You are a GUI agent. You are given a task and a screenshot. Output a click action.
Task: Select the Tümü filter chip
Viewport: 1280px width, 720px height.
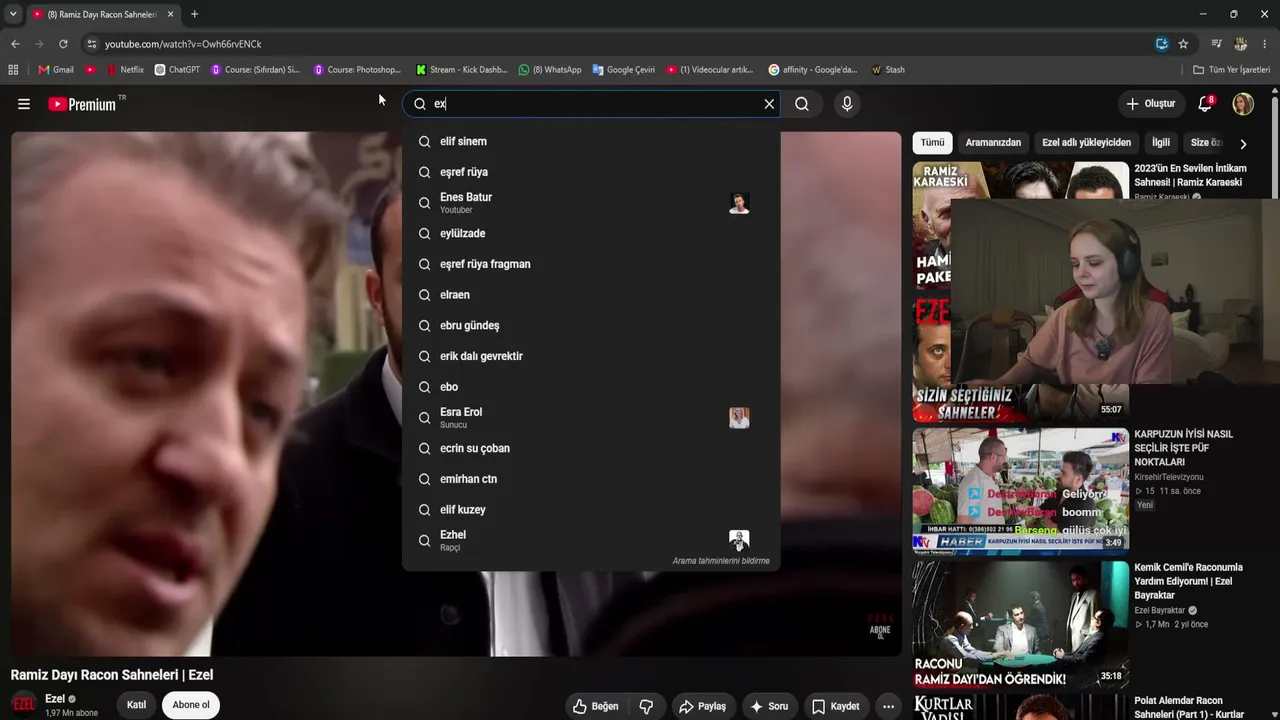(932, 143)
